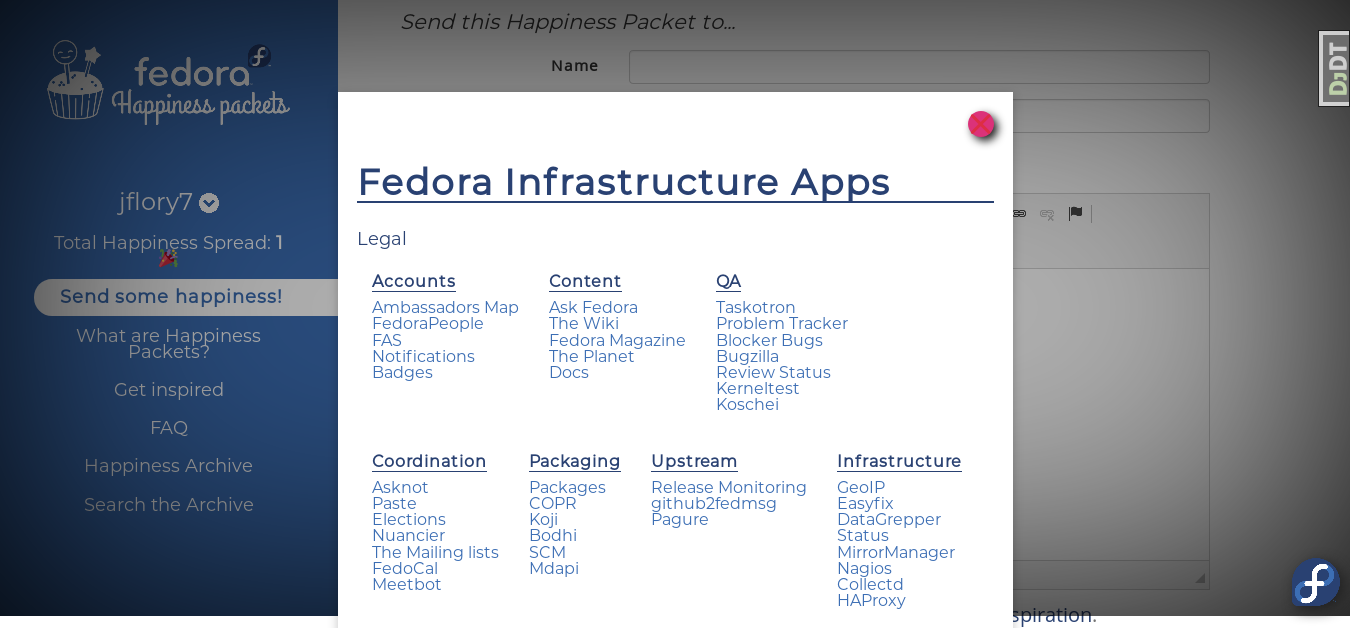The width and height of the screenshot is (1350, 628).
Task: Open the Koji link
Action: pos(543,520)
